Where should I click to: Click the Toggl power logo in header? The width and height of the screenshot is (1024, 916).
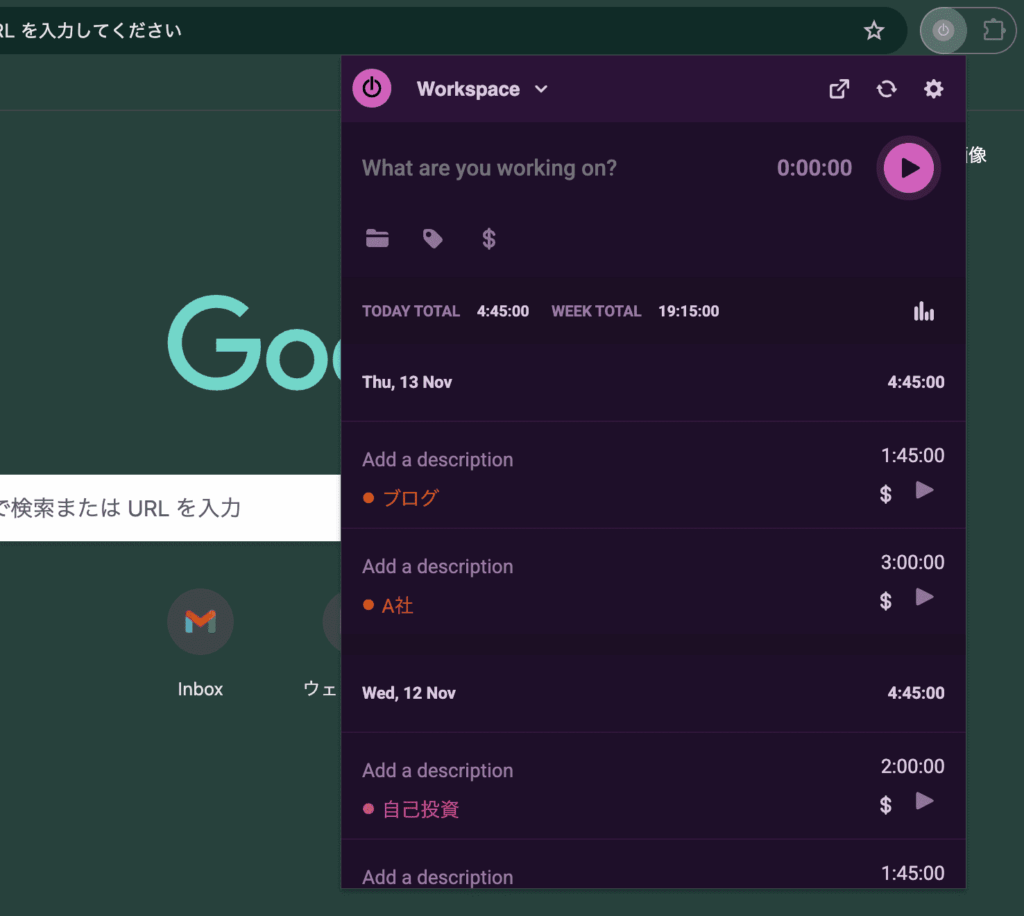372,88
